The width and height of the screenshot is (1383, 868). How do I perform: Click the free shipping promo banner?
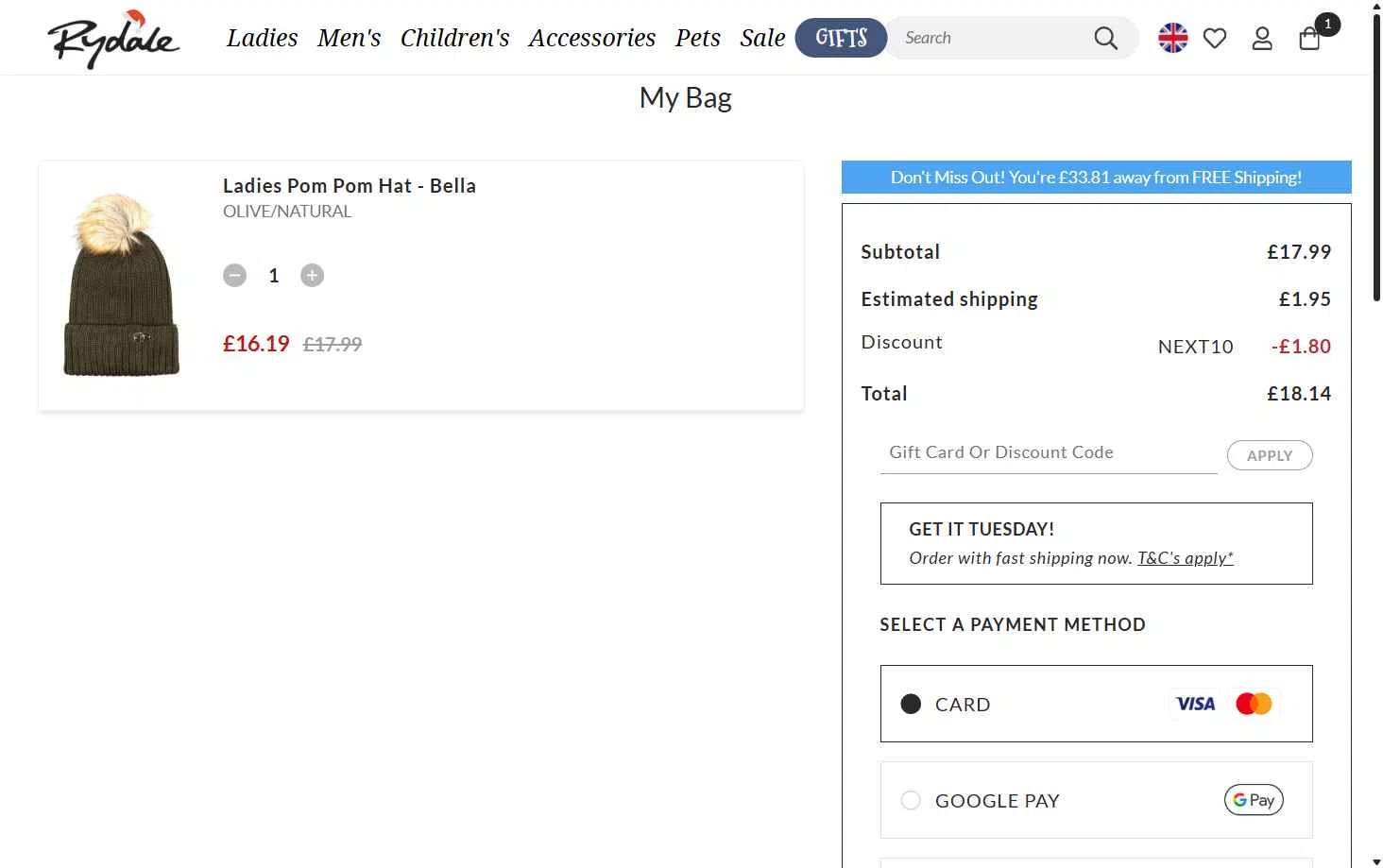1096,178
